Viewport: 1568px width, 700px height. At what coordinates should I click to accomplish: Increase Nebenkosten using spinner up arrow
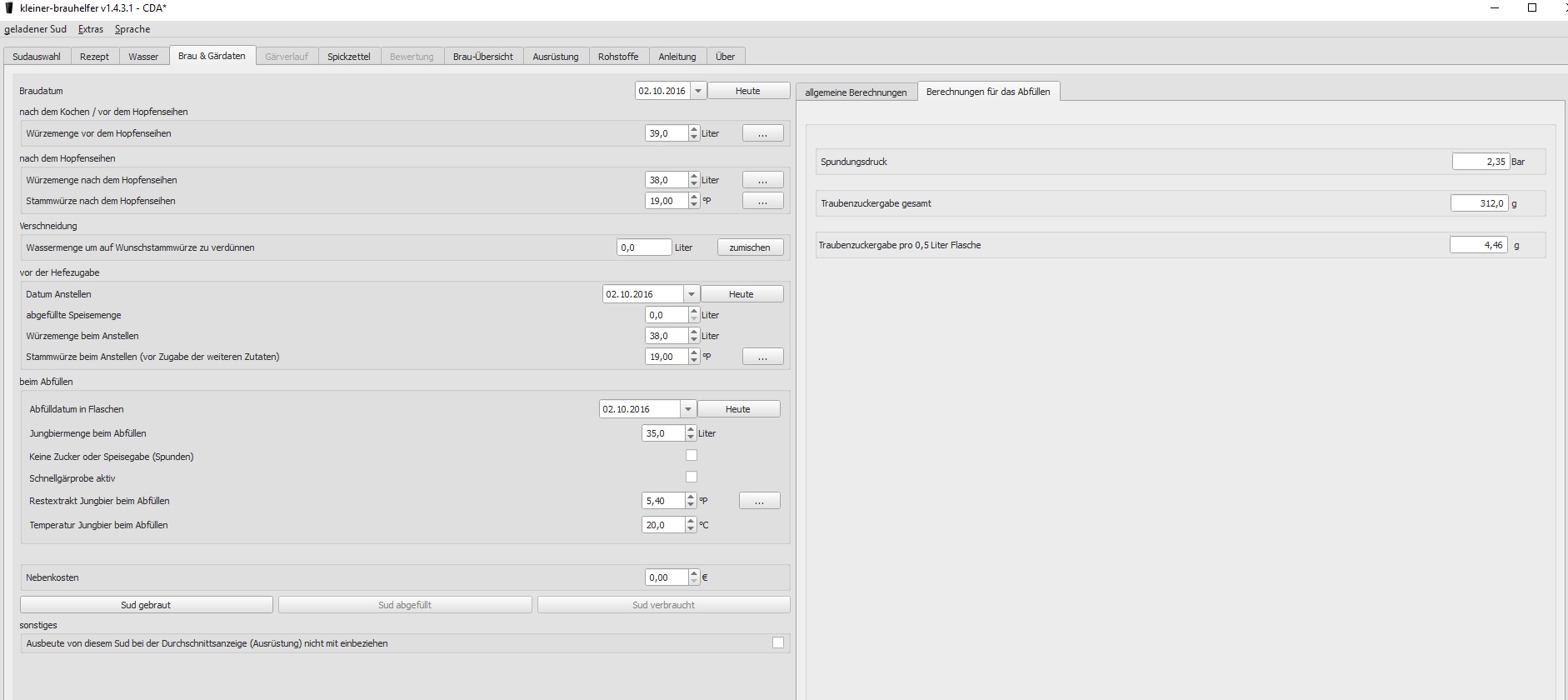tap(694, 573)
